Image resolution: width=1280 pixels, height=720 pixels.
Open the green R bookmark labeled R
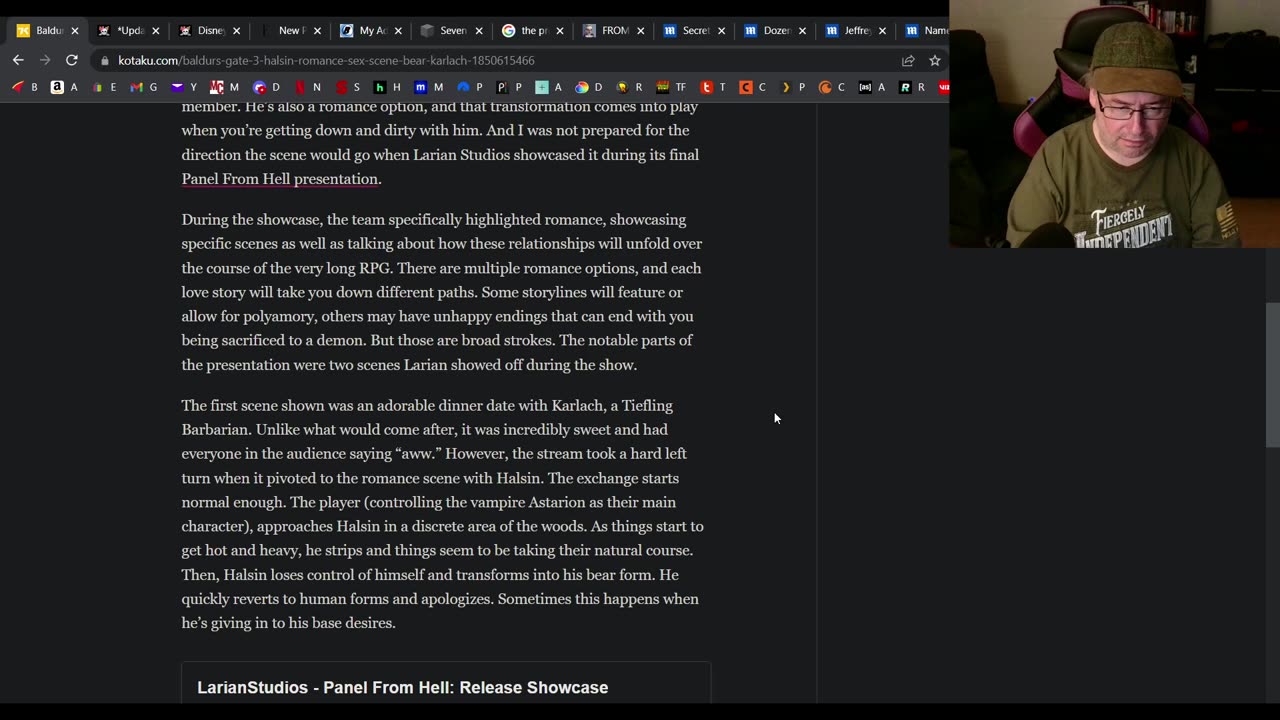pos(913,87)
